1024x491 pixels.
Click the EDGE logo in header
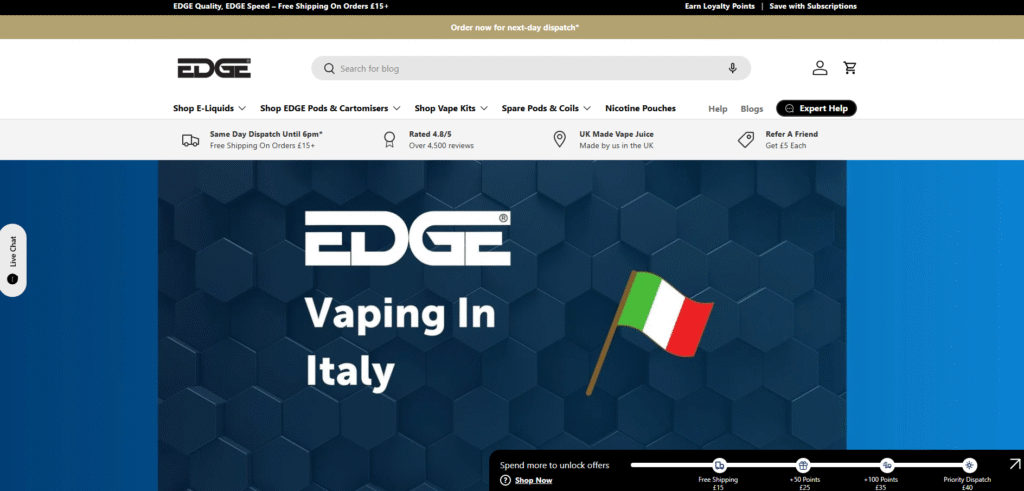click(x=214, y=68)
